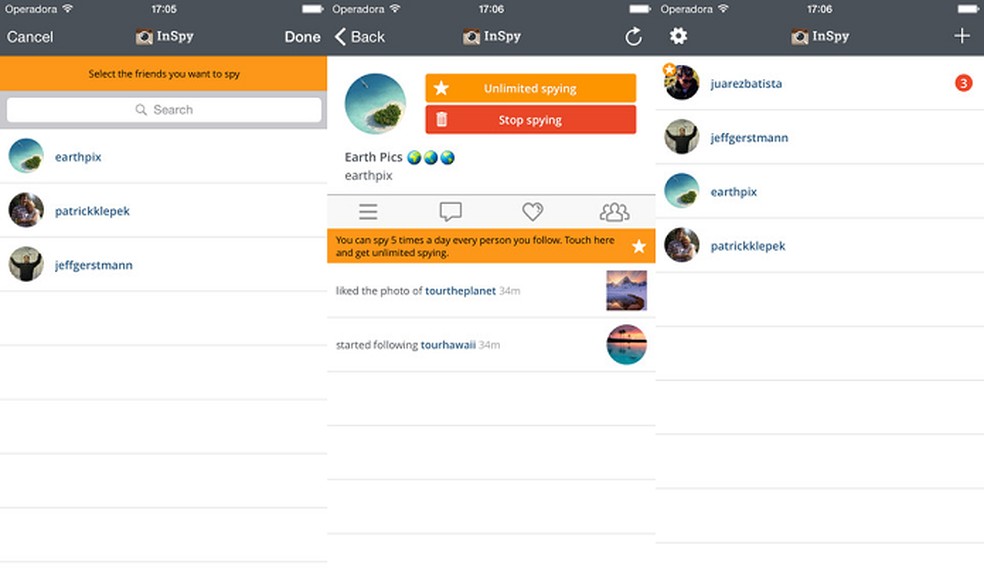View juarezbatista's red notification badge
The height and width of the screenshot is (582, 984).
[962, 84]
